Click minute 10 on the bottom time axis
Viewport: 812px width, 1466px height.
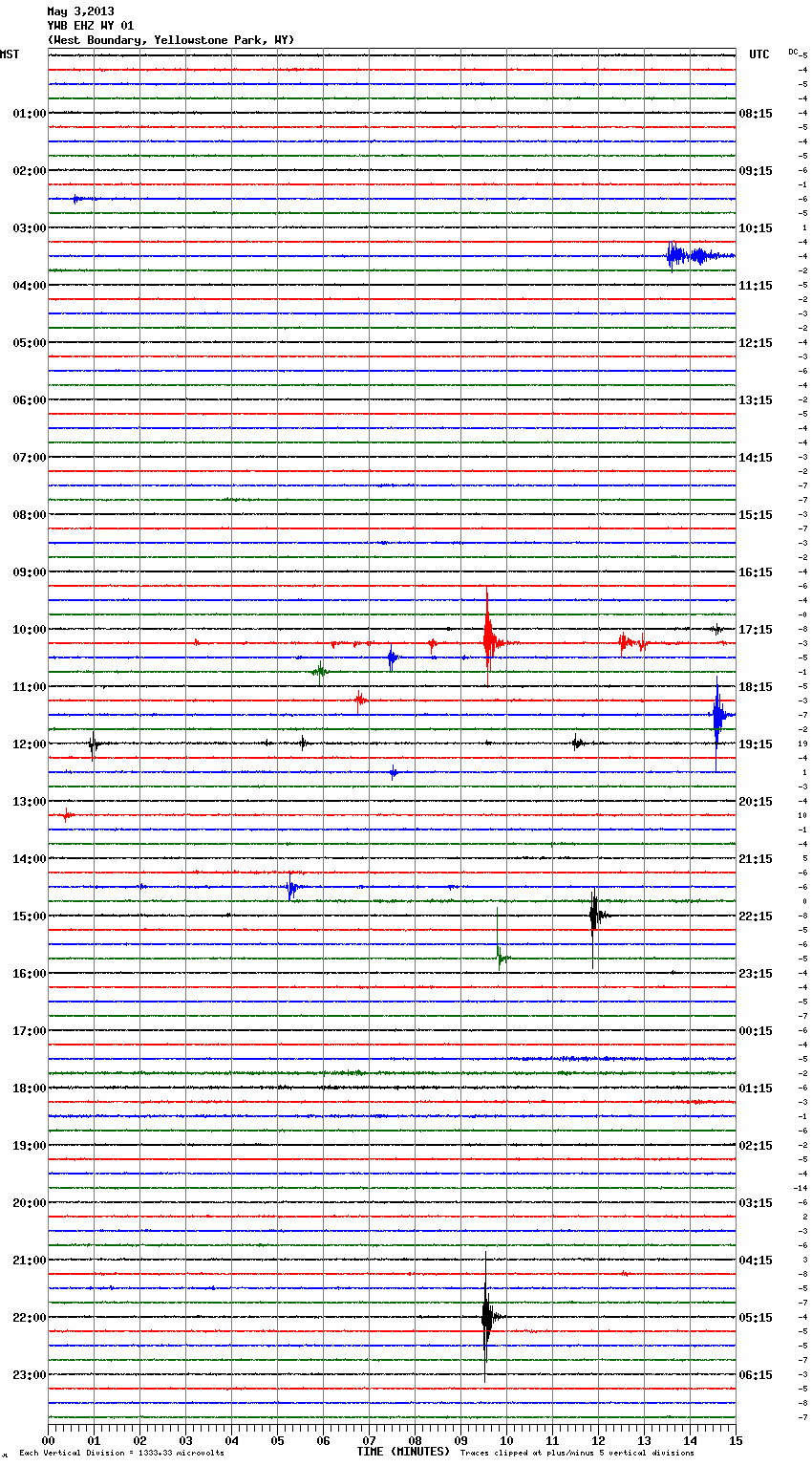506,1440
